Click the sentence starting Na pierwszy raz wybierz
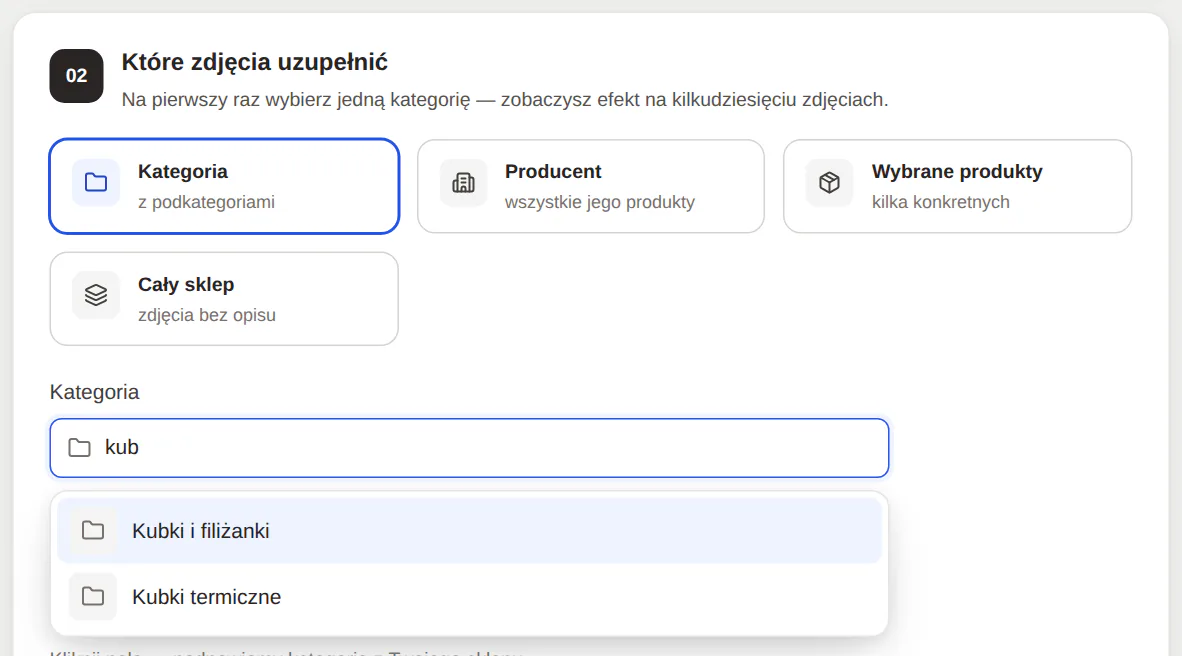The height and width of the screenshot is (656, 1182). point(505,100)
